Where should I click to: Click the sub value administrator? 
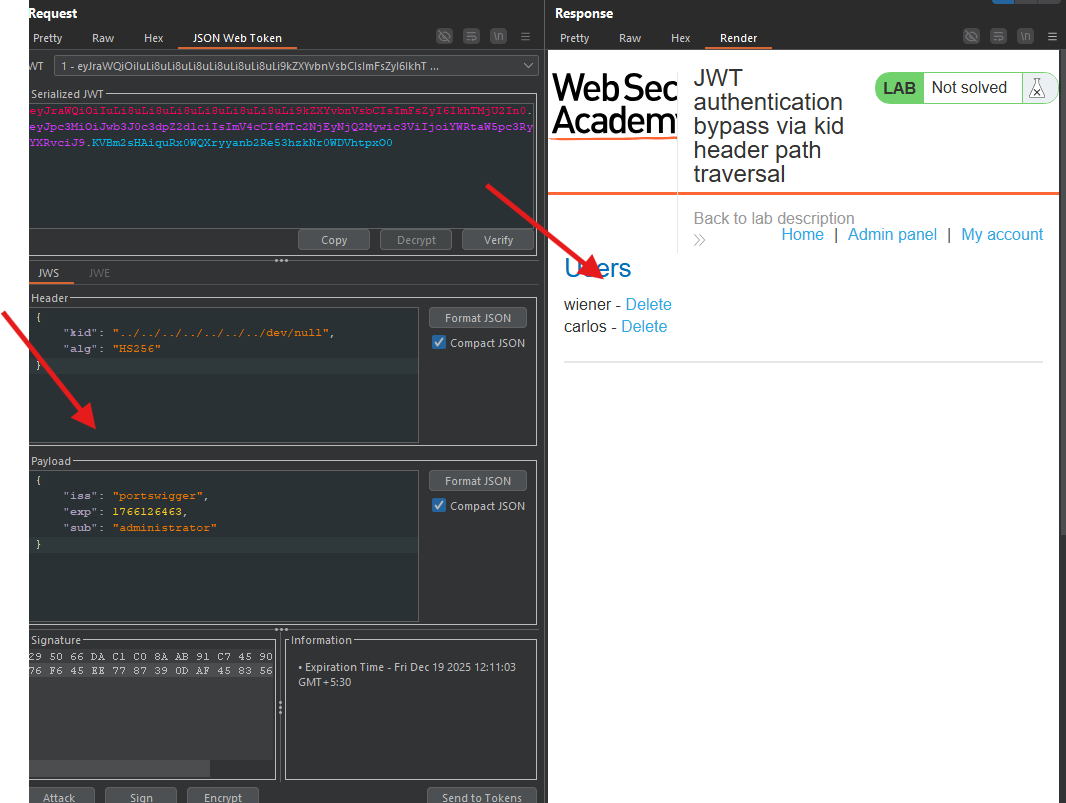pyautogui.click(x=165, y=528)
